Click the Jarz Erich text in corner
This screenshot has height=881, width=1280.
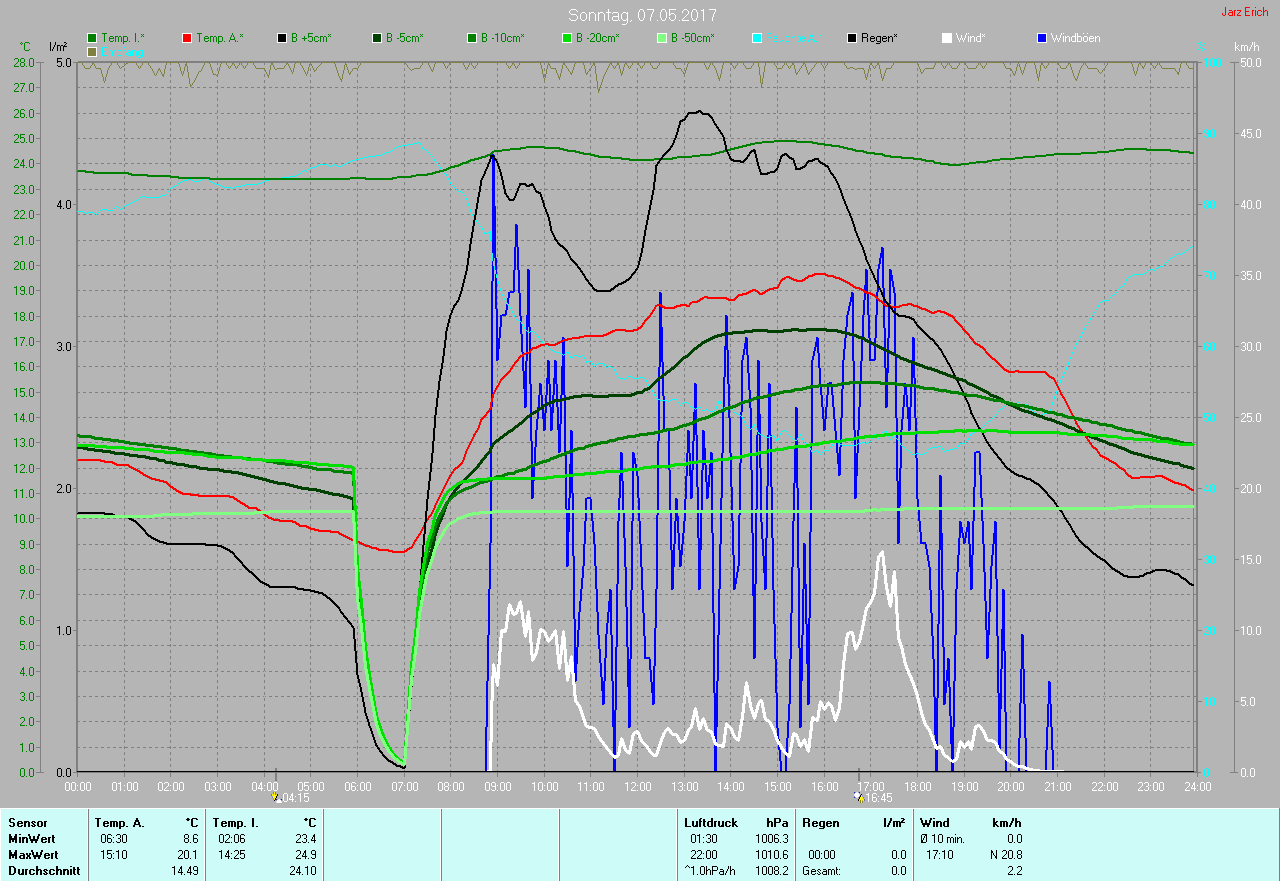pos(1244,12)
